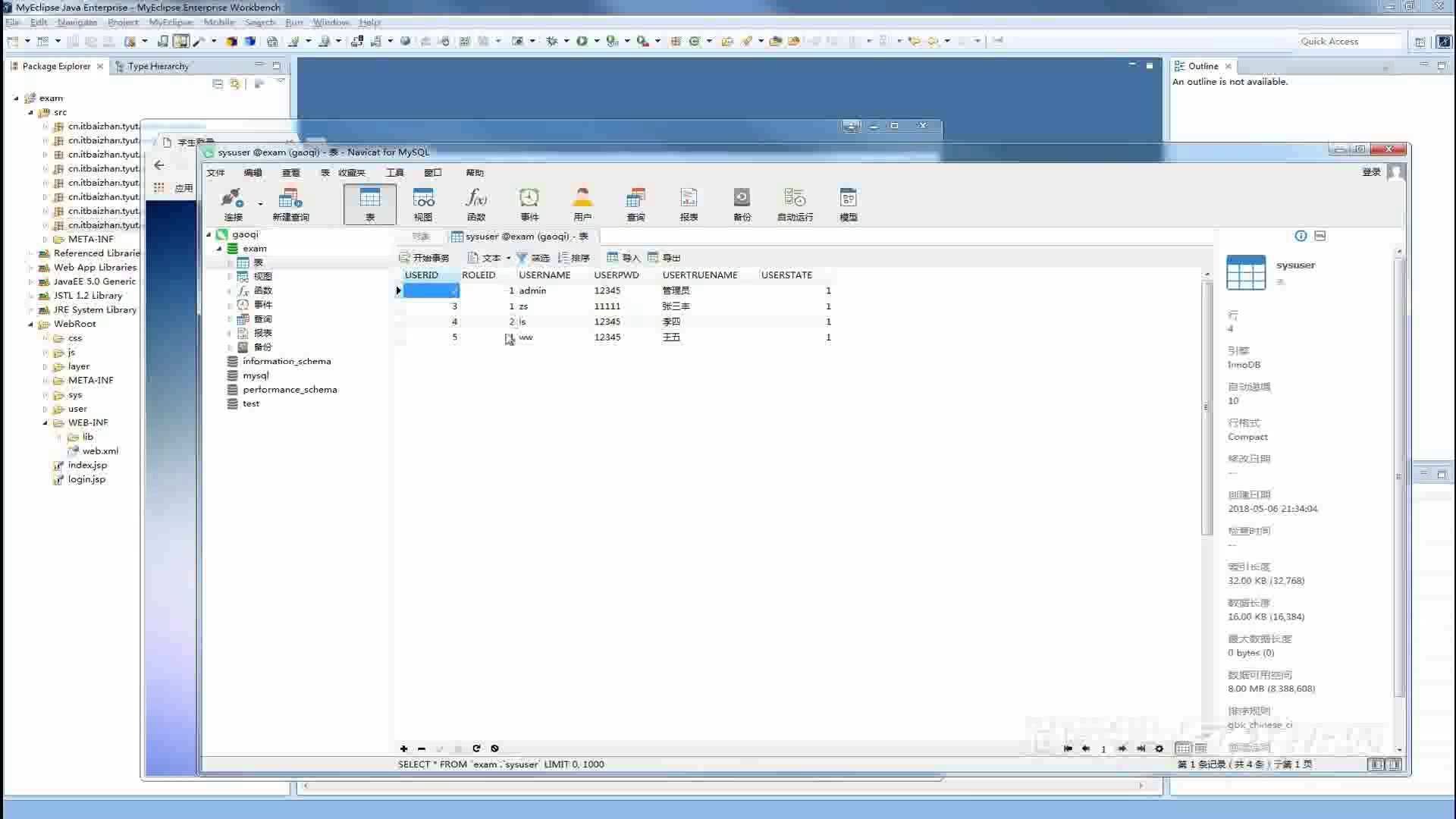Click the 连接 connection icon in Navicat

(233, 203)
